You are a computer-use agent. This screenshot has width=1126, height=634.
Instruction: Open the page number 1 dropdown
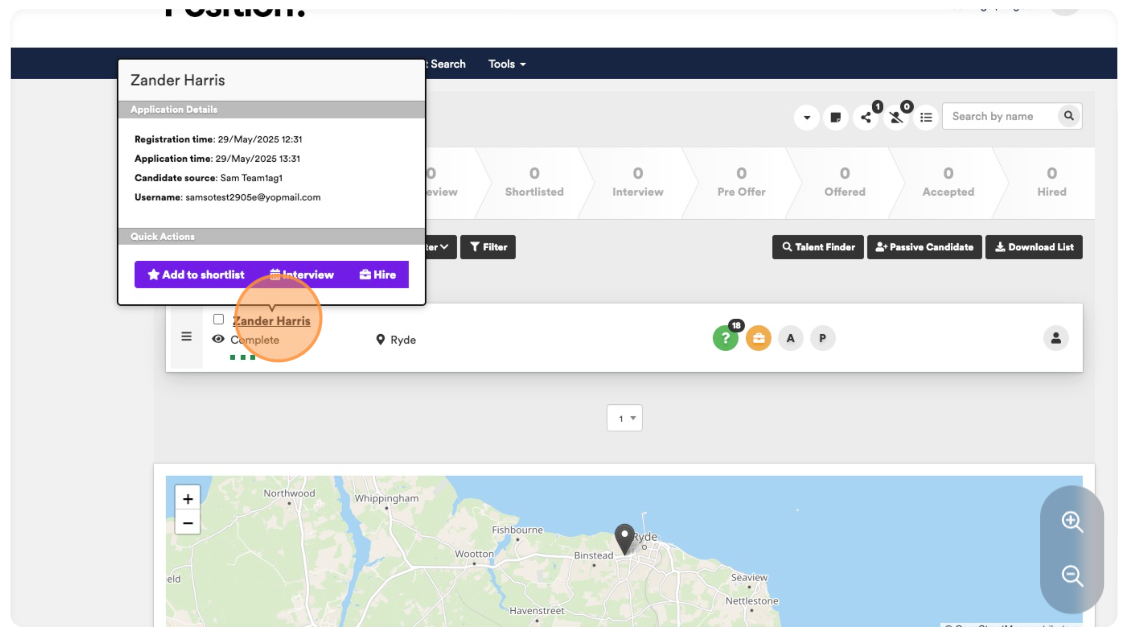625,418
